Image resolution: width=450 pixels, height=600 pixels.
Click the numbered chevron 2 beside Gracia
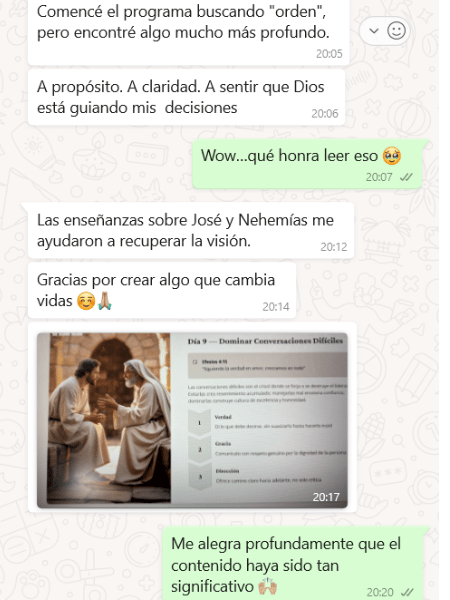(x=199, y=449)
